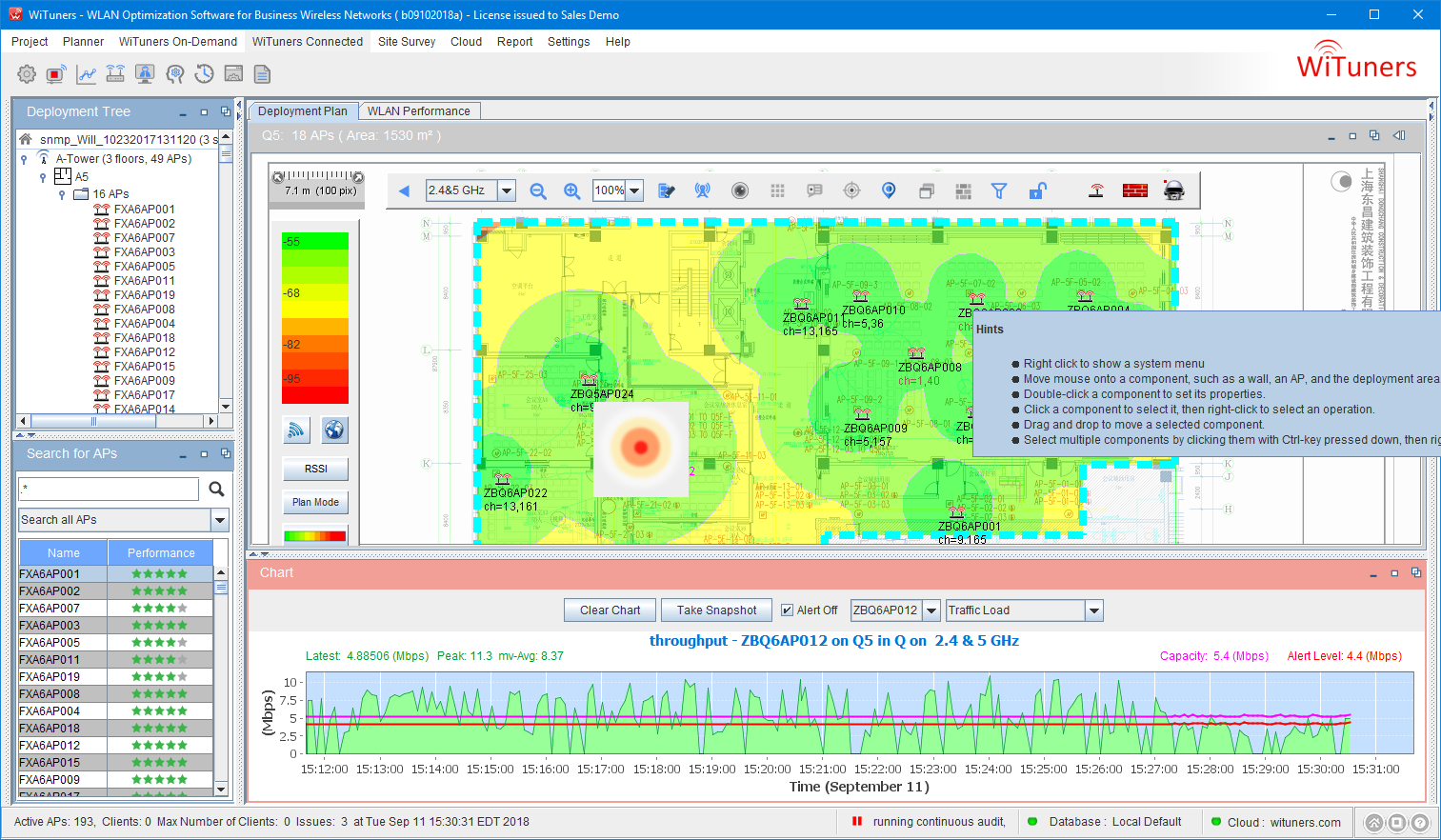Open the Site Survey menu

coord(407,42)
